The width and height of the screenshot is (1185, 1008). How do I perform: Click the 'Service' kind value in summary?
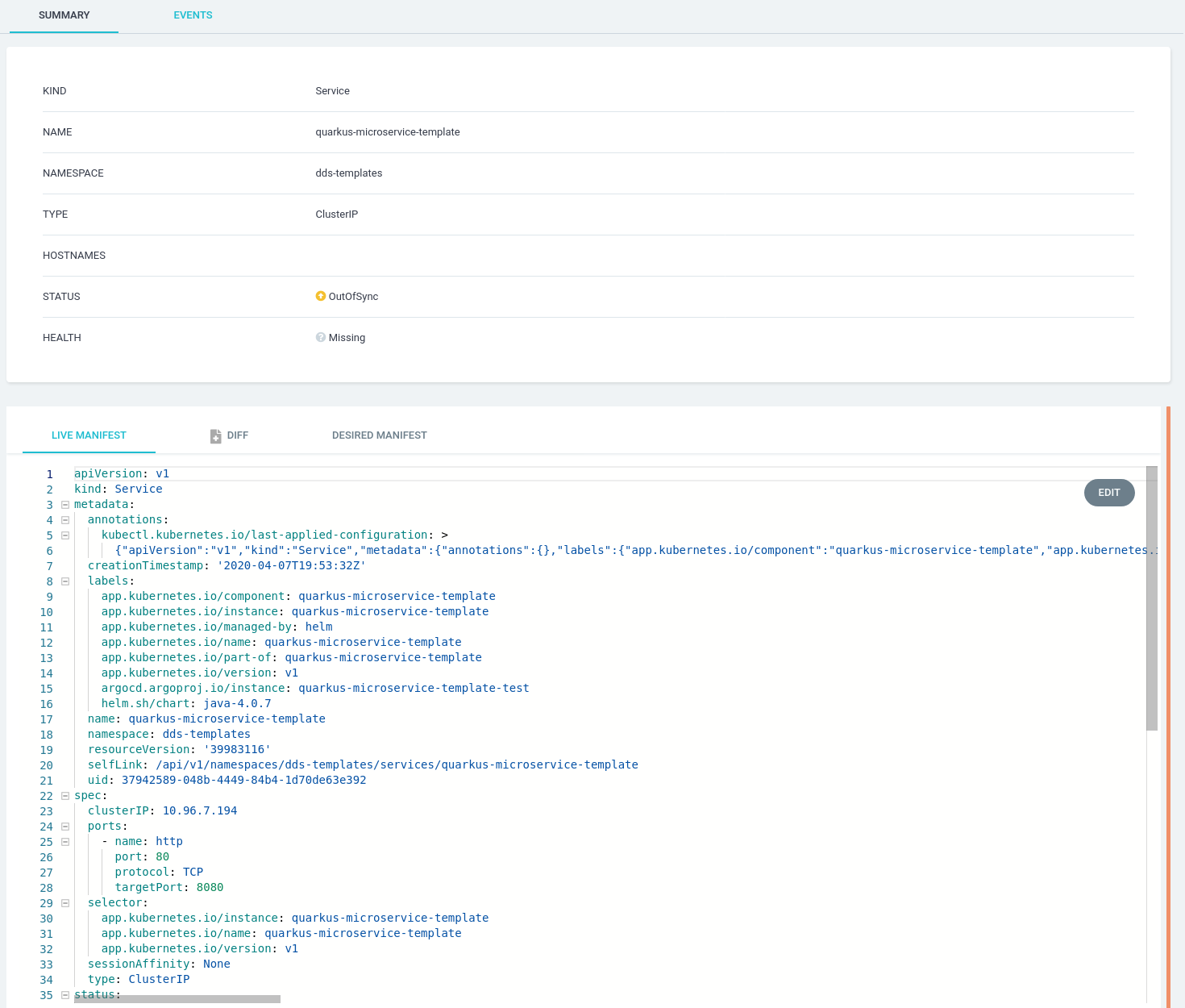333,91
